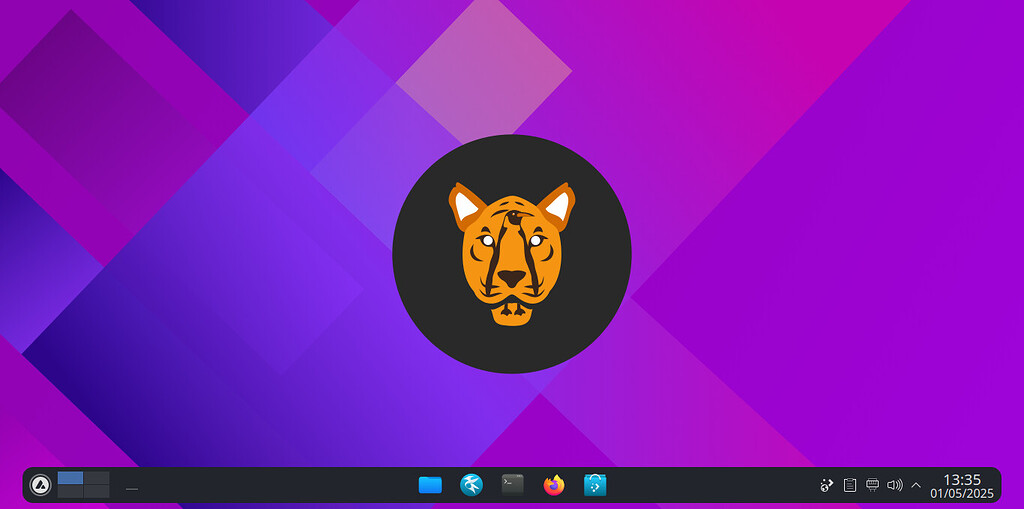Click the volume speaker icon
This screenshot has height=509, width=1024.
894,485
